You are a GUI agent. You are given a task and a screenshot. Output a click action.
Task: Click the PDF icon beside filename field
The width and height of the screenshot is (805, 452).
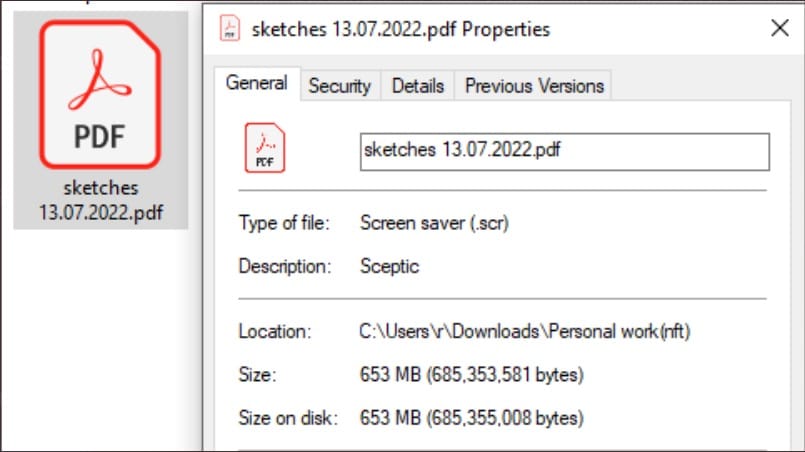[264, 147]
